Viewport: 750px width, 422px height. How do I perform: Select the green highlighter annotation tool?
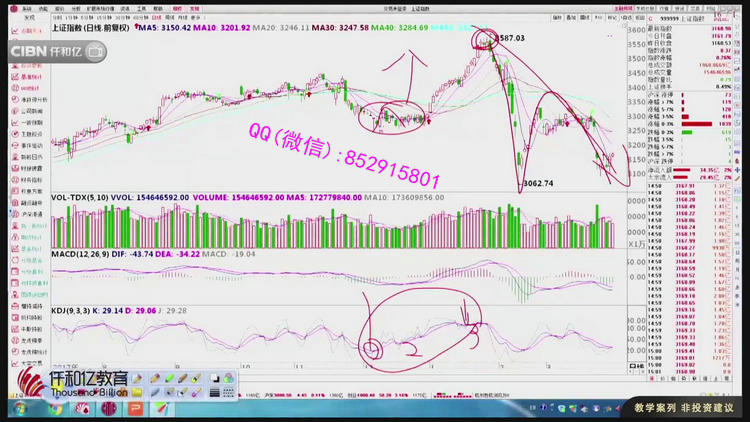(168, 379)
